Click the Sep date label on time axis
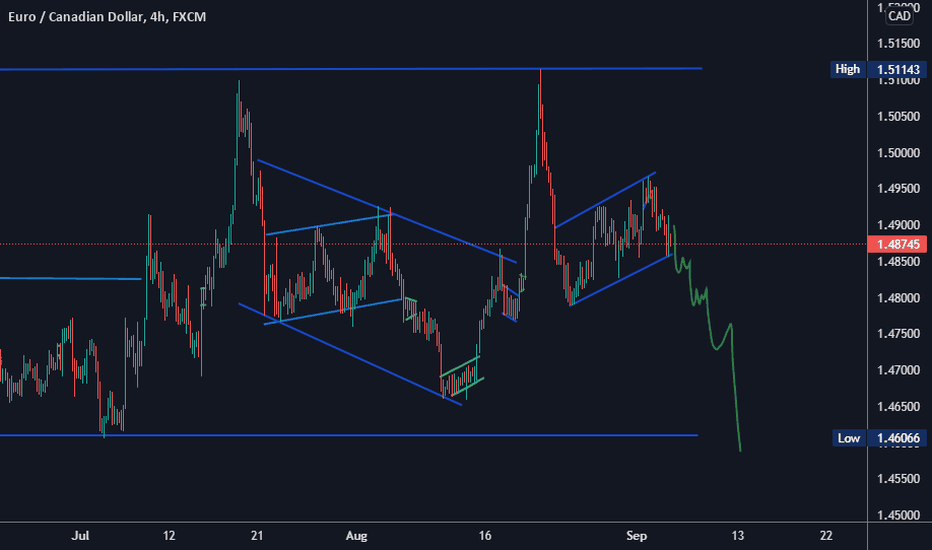Image resolution: width=932 pixels, height=550 pixels. (x=636, y=536)
